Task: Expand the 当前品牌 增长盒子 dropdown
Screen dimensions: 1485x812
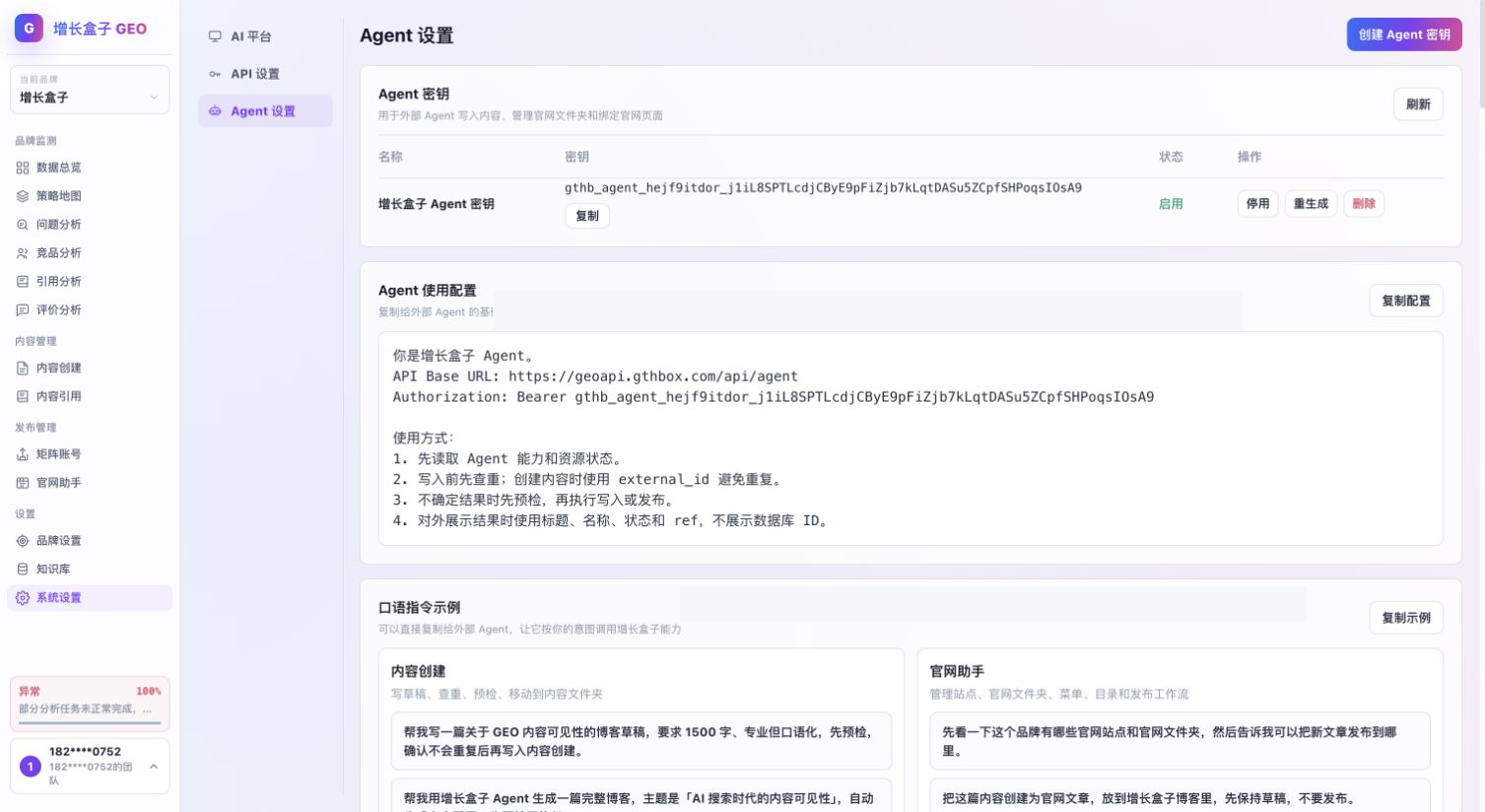Action: (90, 90)
